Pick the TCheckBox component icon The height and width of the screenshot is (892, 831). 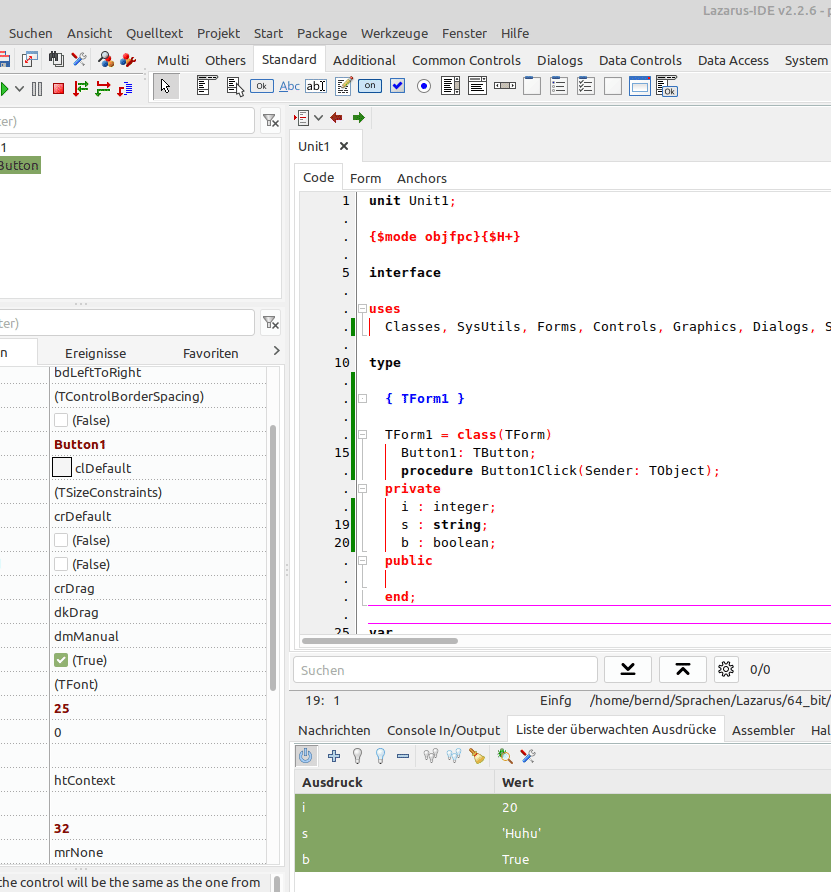click(397, 86)
